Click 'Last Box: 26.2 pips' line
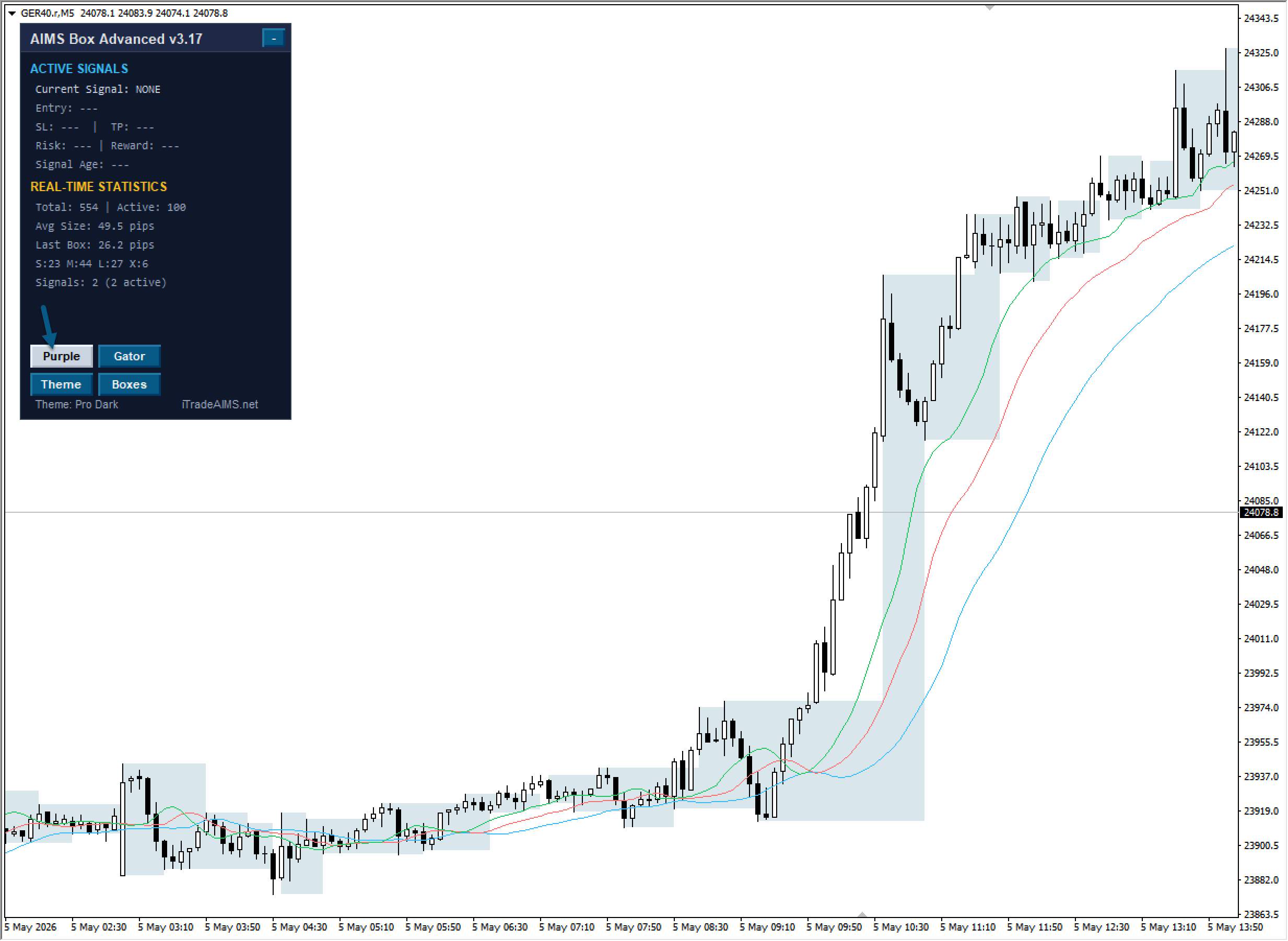The image size is (1288, 941). coord(95,245)
